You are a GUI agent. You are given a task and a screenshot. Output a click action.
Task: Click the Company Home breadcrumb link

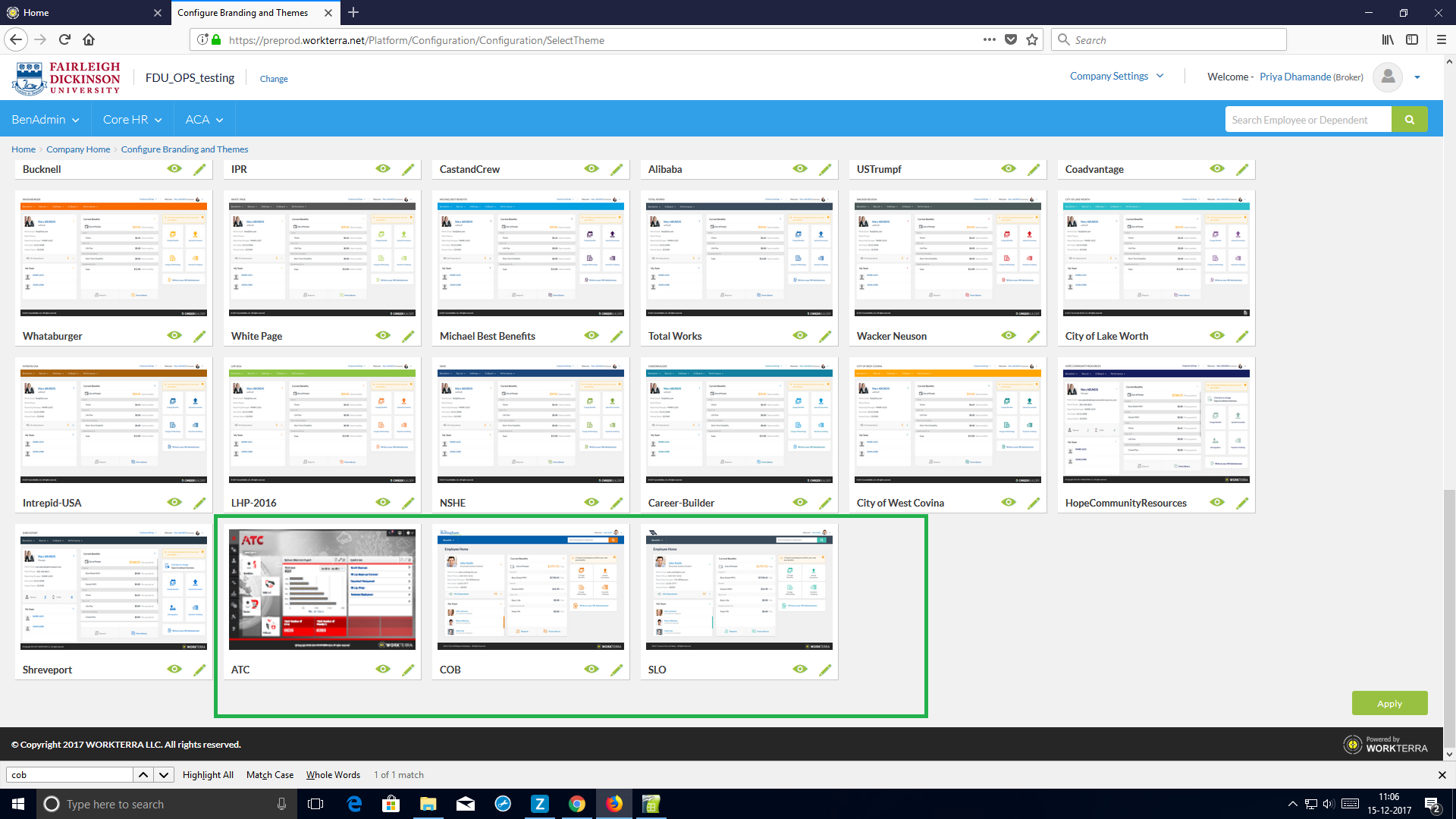tap(78, 149)
